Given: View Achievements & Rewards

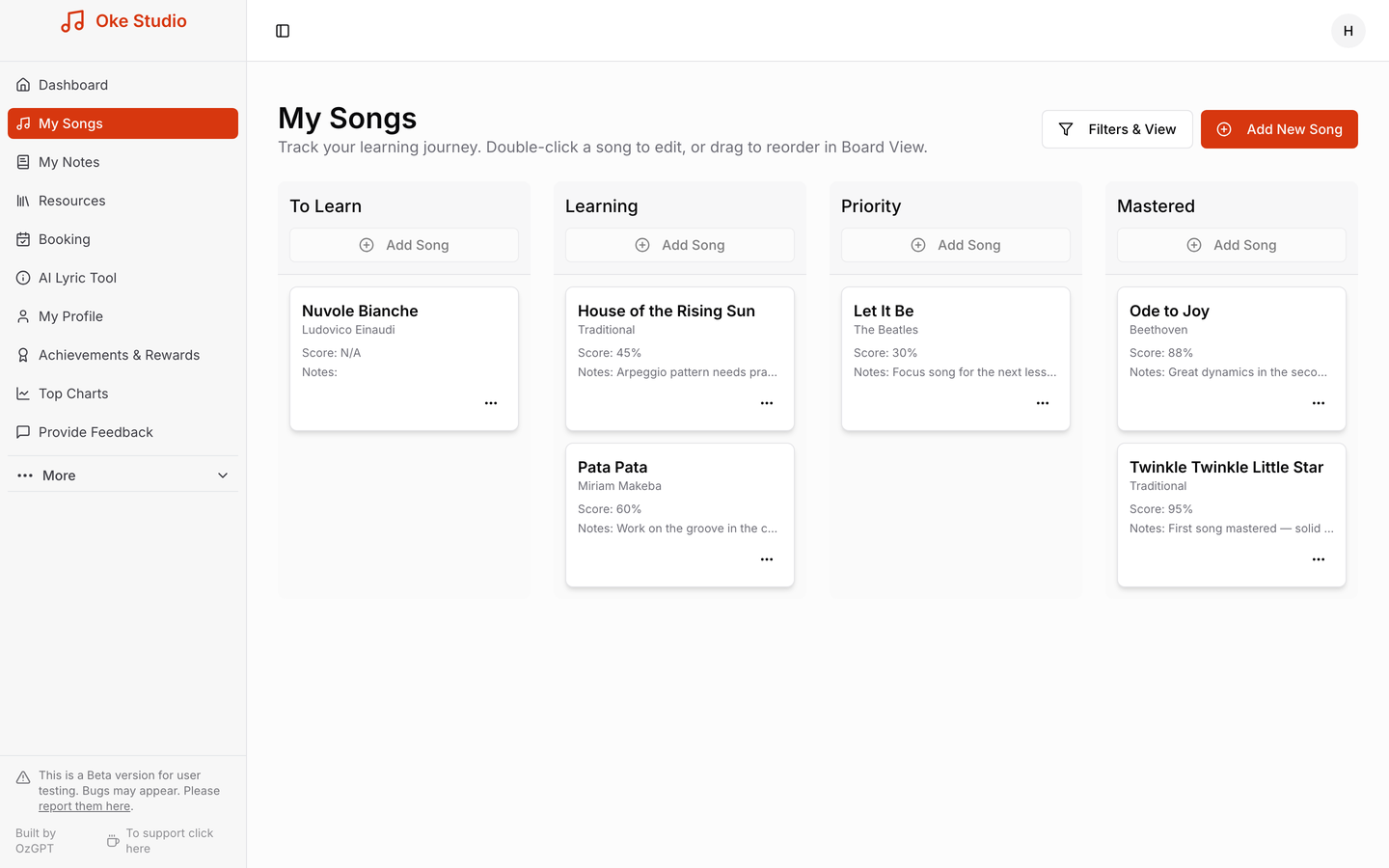Looking at the screenshot, I should click(x=123, y=355).
